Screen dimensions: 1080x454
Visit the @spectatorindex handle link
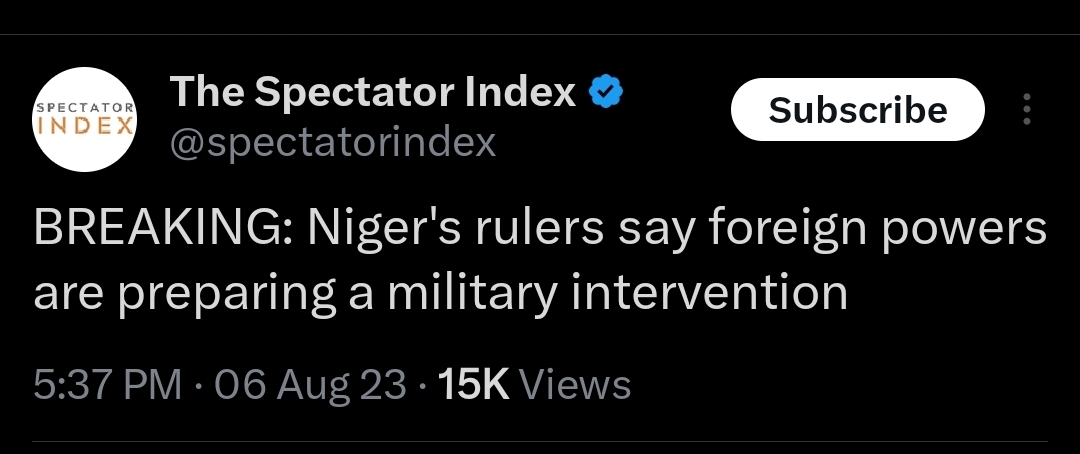pyautogui.click(x=333, y=143)
